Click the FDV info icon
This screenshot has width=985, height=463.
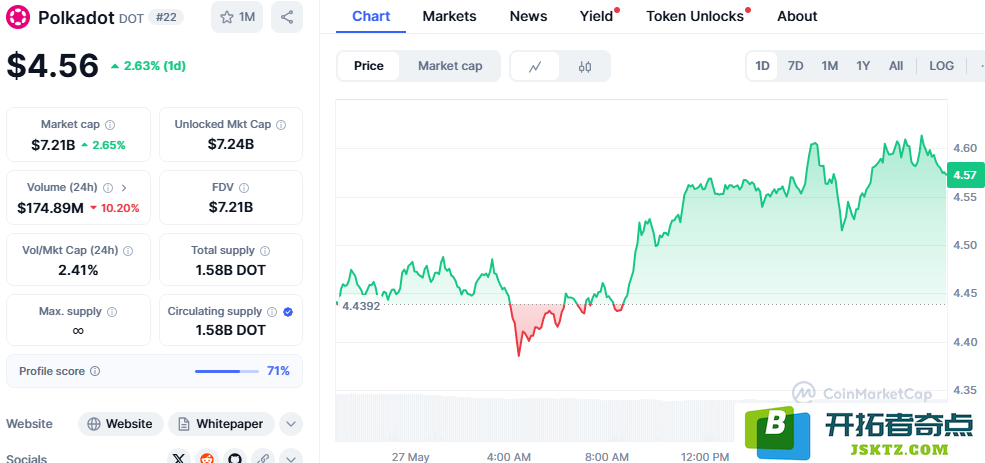pyautogui.click(x=244, y=188)
